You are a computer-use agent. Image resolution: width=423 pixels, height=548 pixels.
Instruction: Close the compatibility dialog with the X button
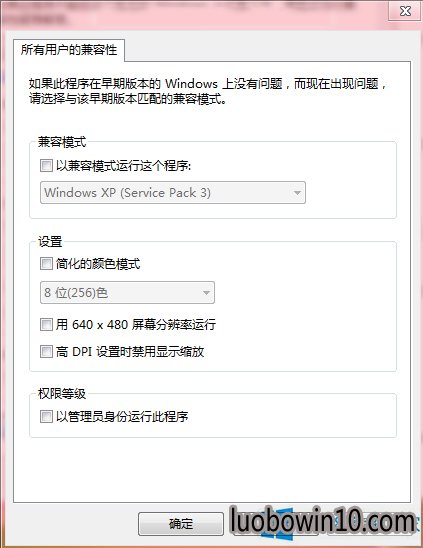point(405,11)
